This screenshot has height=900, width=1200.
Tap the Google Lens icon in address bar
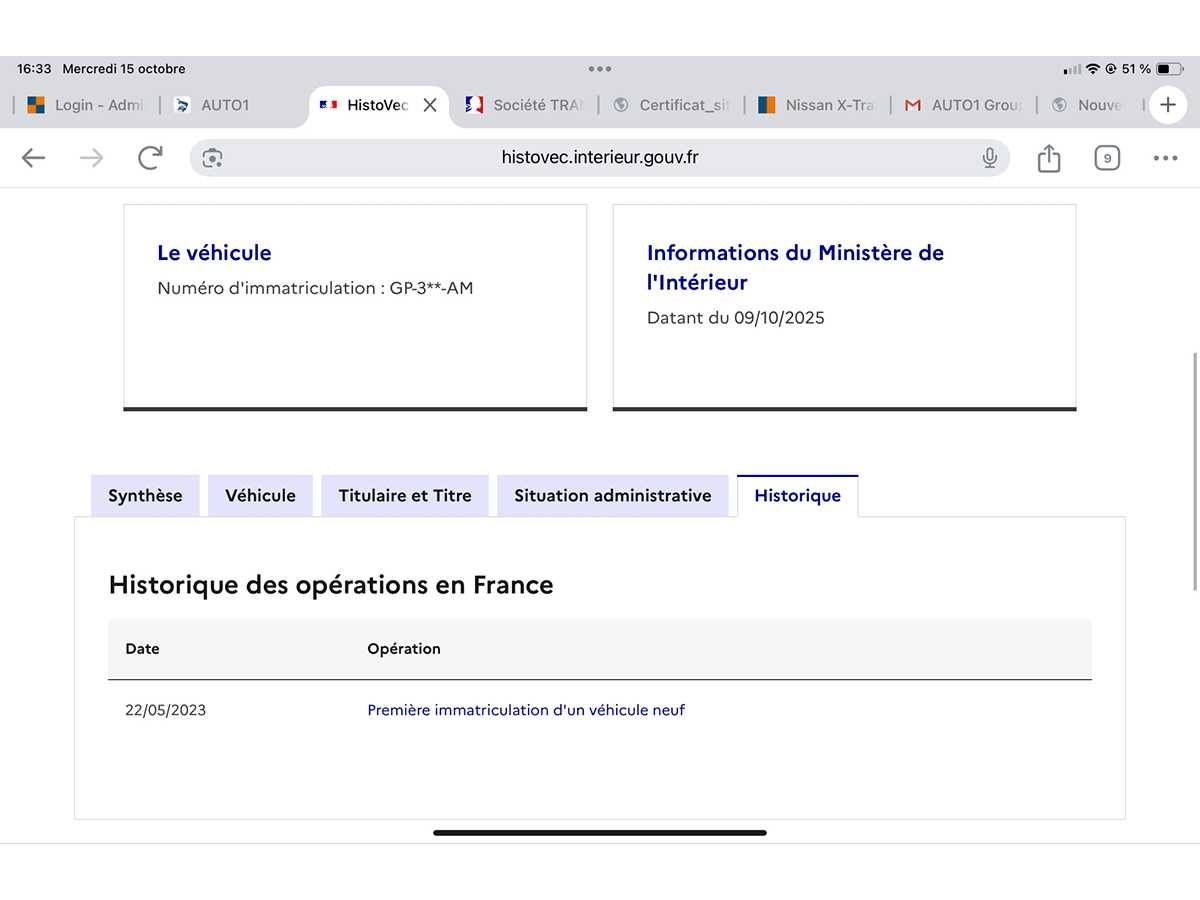(x=212, y=158)
